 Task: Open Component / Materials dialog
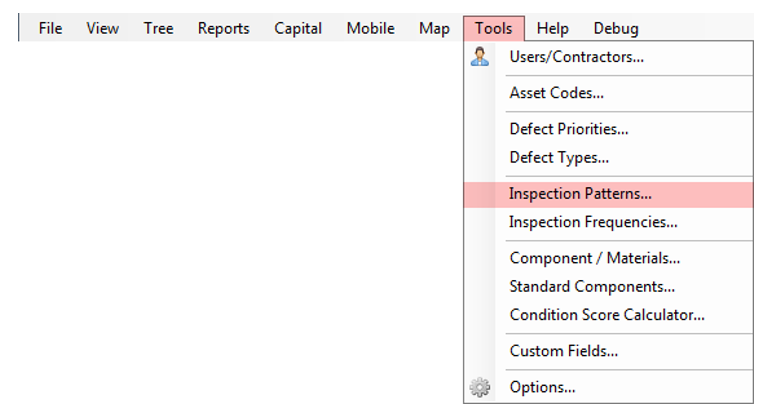(x=594, y=258)
